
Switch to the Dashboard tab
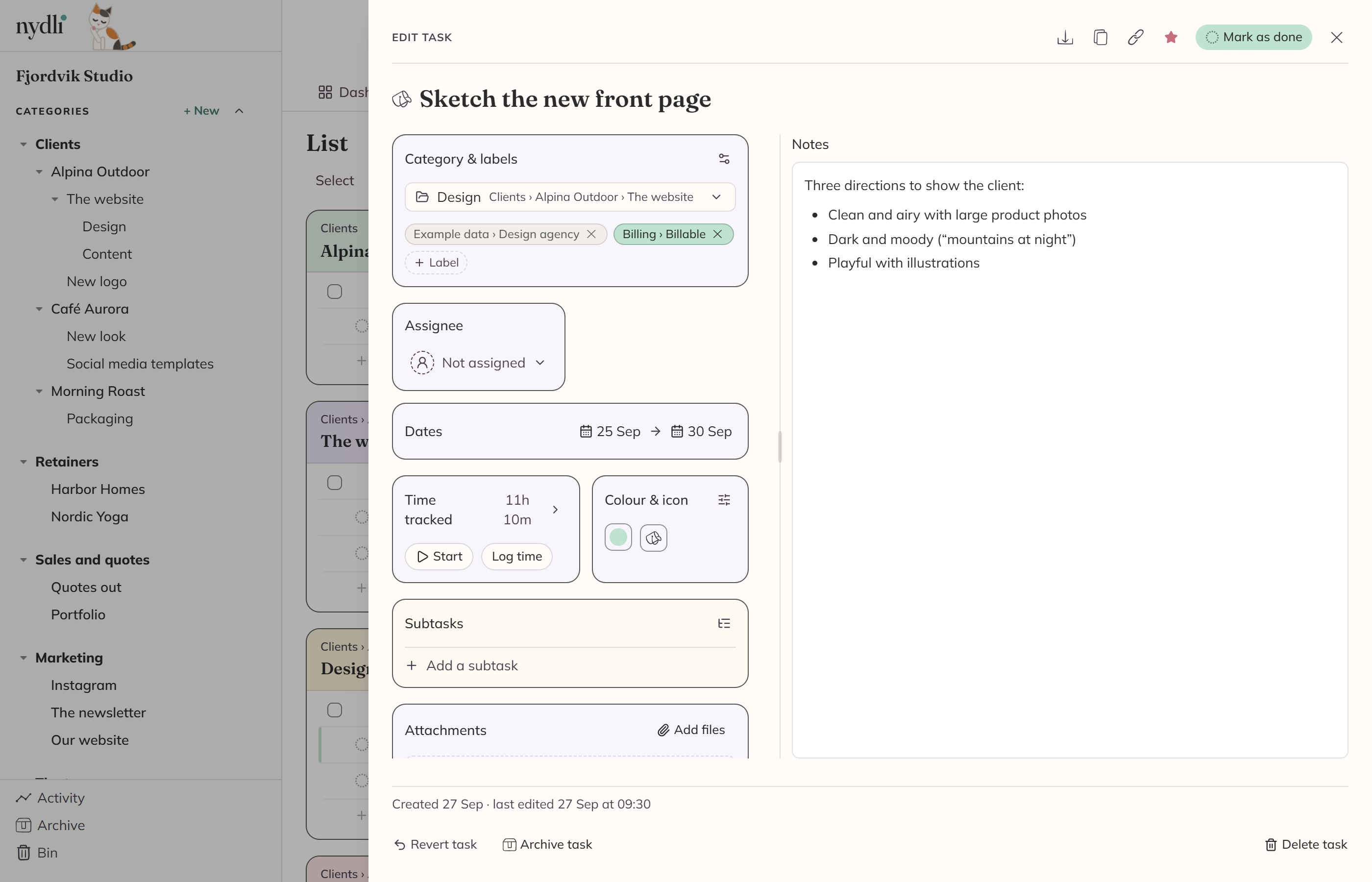click(343, 92)
